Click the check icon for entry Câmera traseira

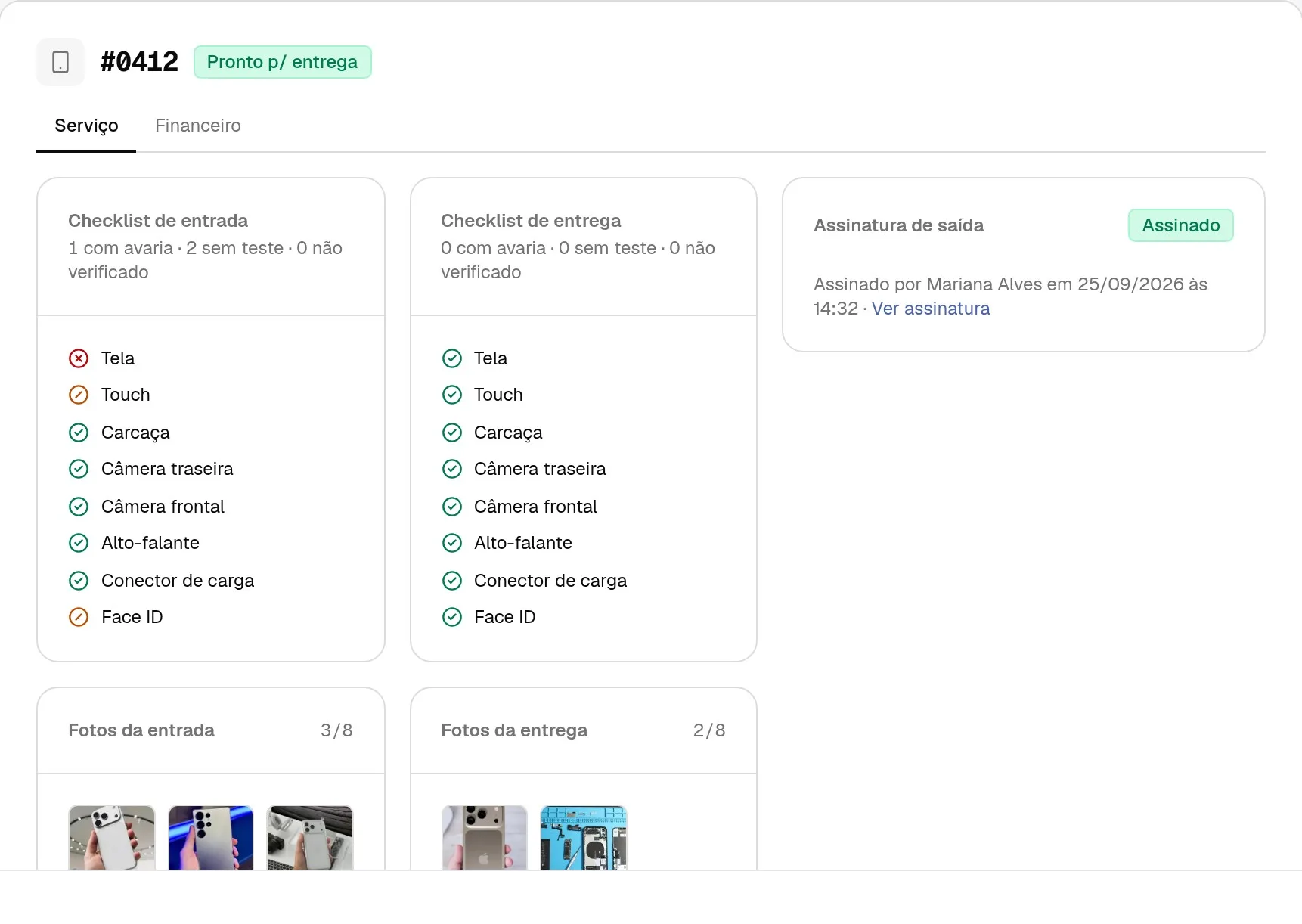(79, 469)
